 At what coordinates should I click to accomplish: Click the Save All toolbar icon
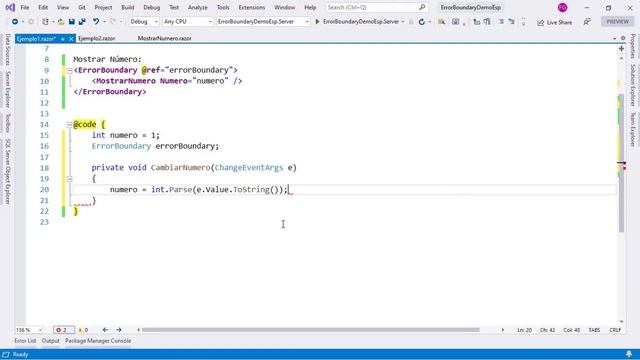82,22
